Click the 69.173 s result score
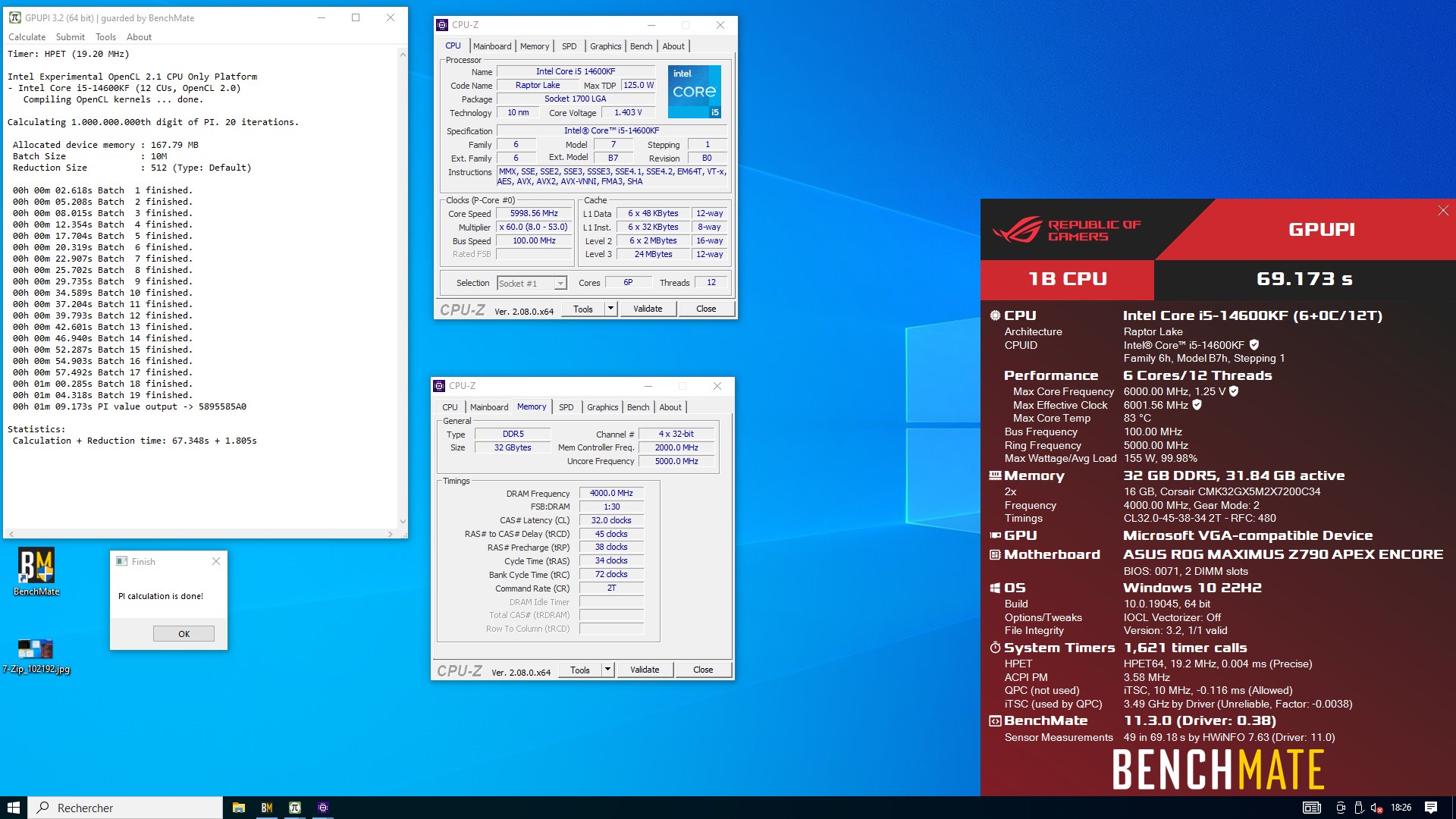1456x819 pixels. (x=1304, y=279)
